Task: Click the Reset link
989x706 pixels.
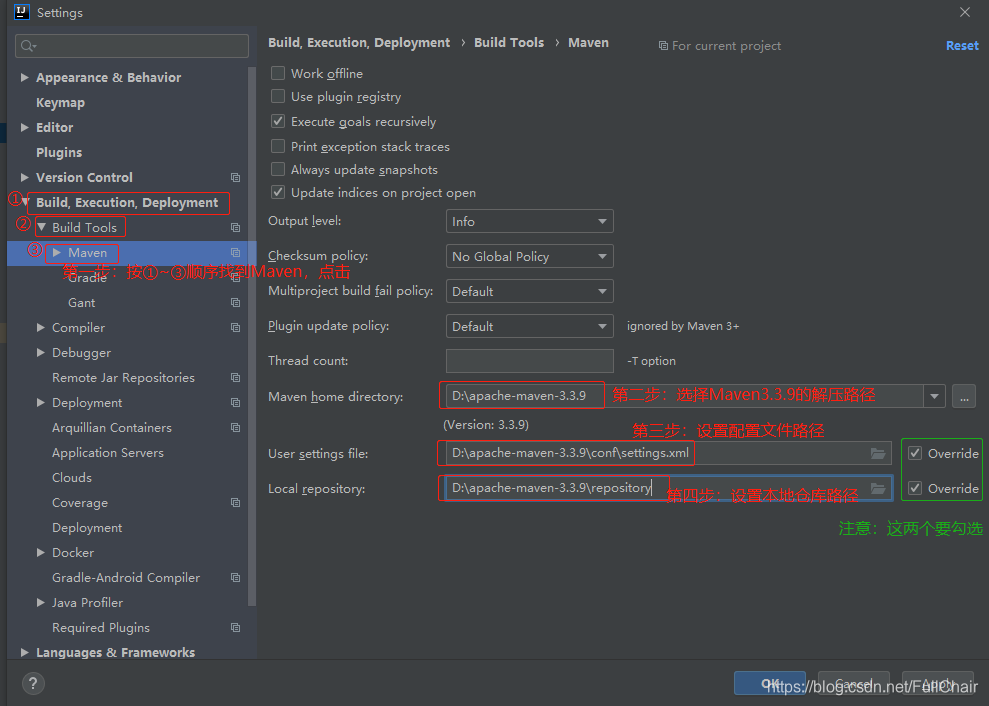Action: pyautogui.click(x=962, y=45)
